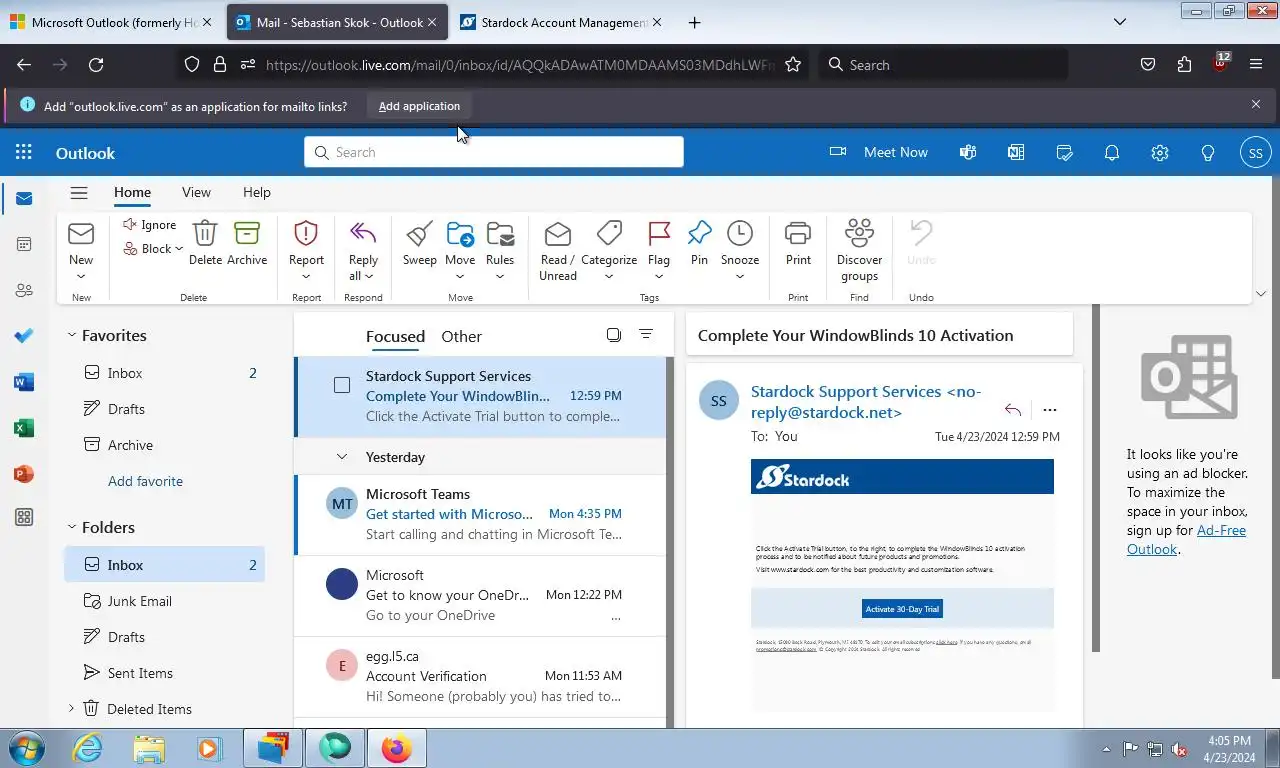Toggle the select-all messages icon
This screenshot has width=1280, height=768.
[614, 335]
